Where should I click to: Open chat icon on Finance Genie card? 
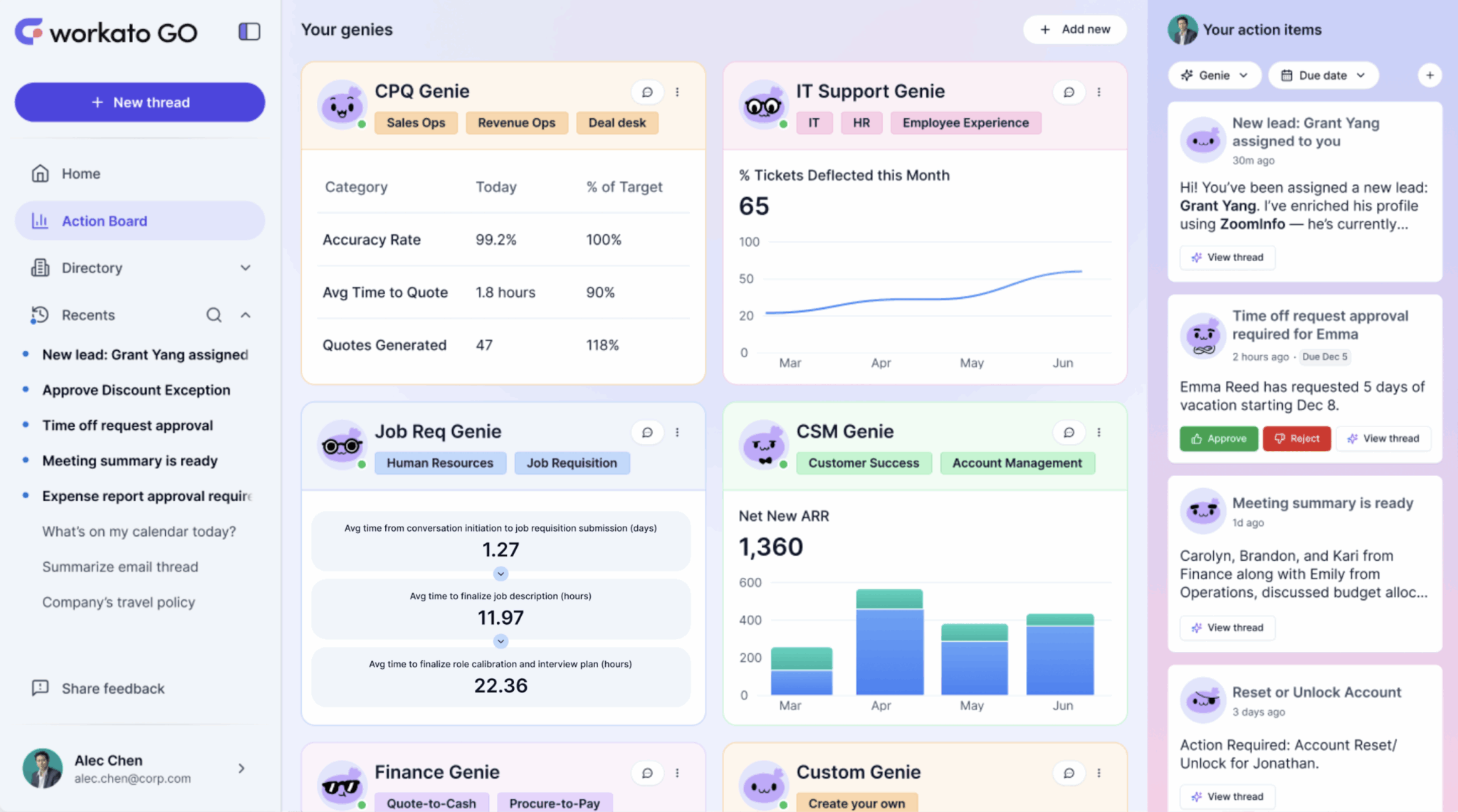[647, 773]
